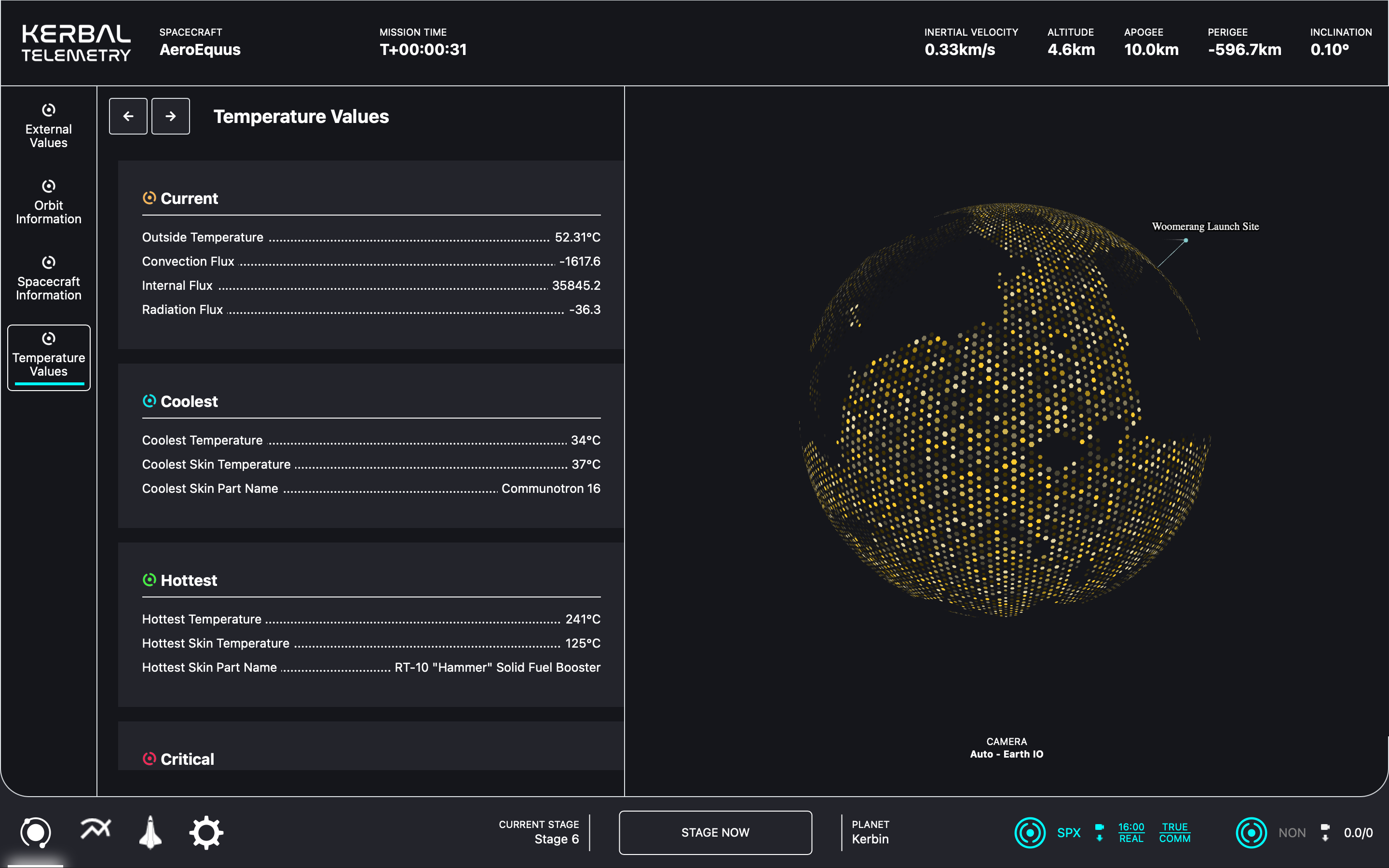
Task: Click the Woomerang Launch Site label on globe
Action: (x=1205, y=226)
